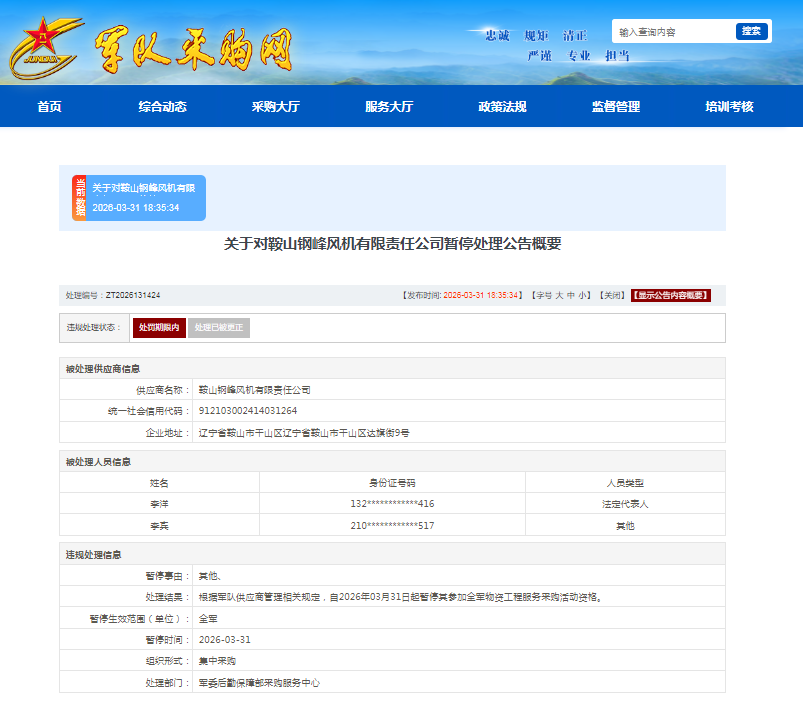Open the 综合动态 menu item
803x703 pixels.
click(x=162, y=107)
